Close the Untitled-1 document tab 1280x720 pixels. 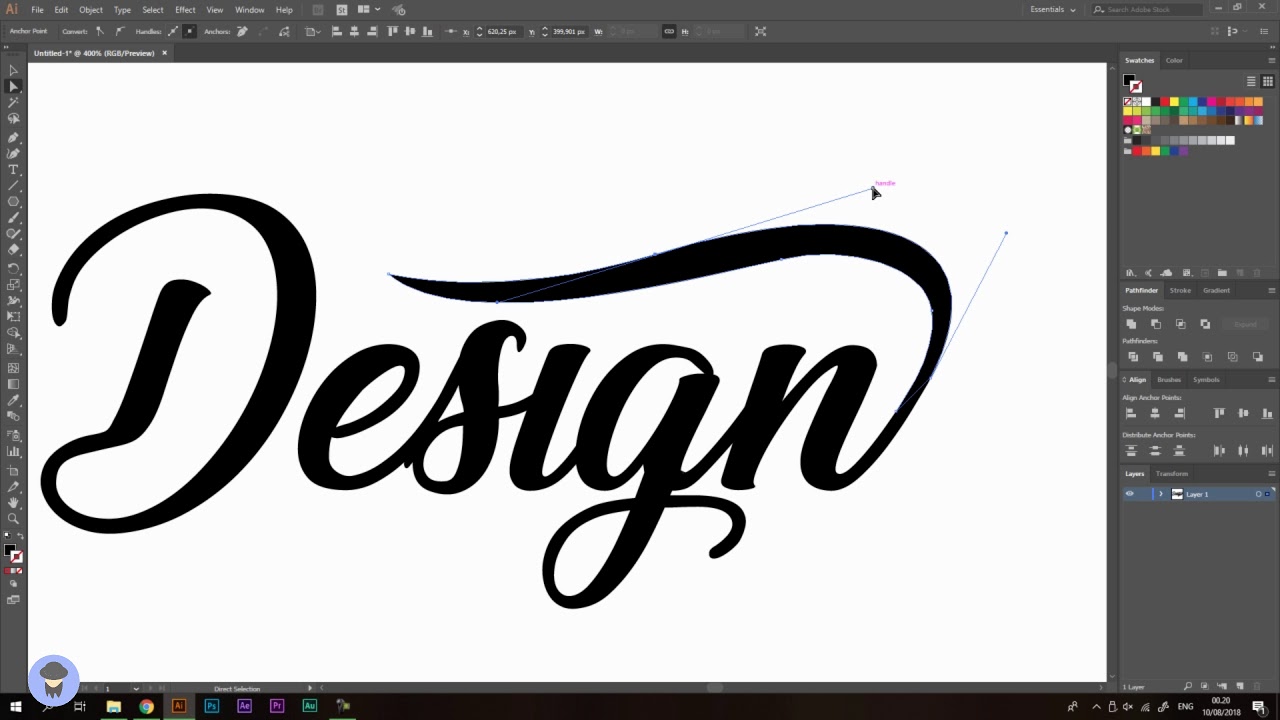click(164, 53)
